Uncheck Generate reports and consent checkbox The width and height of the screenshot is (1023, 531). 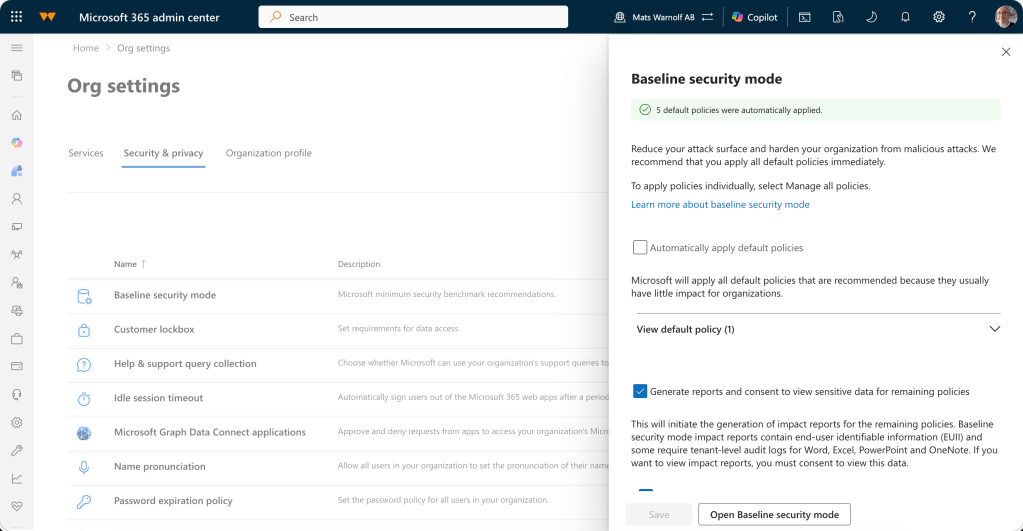coord(640,391)
